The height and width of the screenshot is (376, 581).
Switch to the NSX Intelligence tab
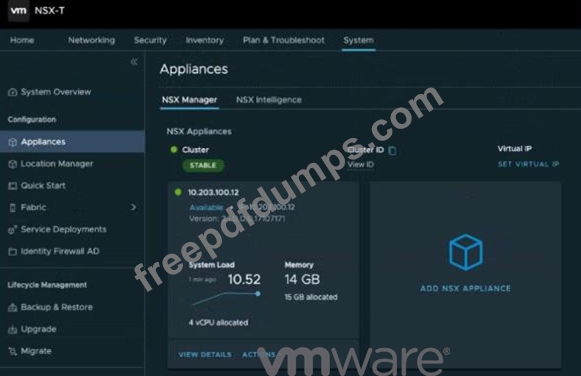[x=269, y=100]
